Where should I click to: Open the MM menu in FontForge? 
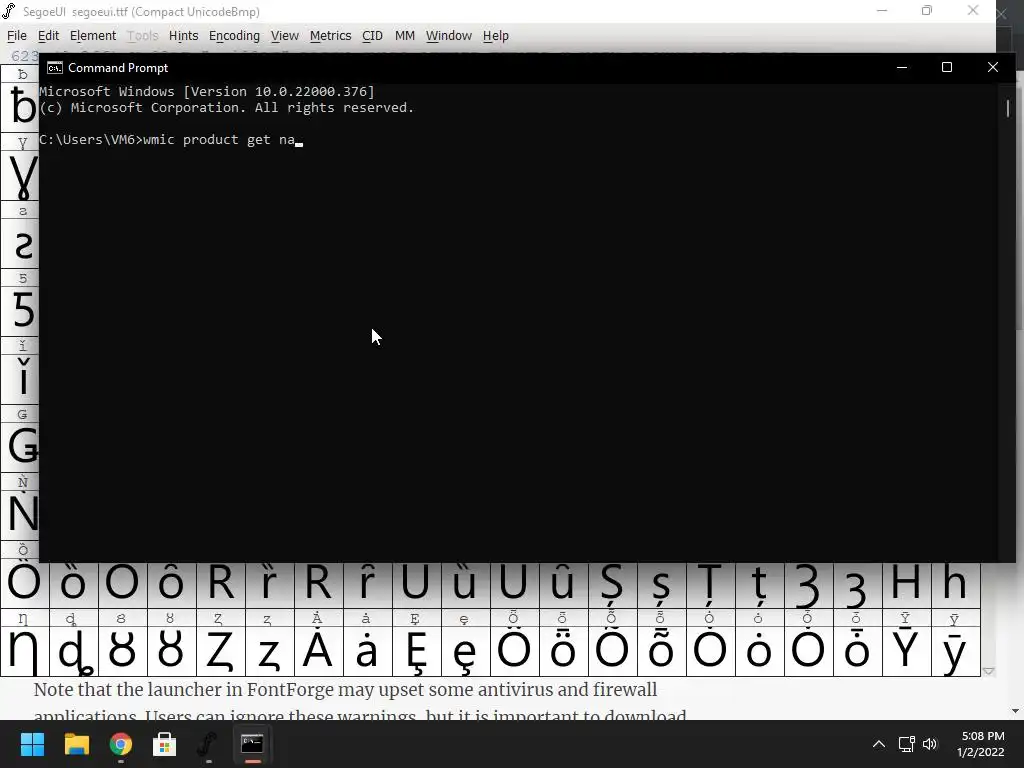pos(404,36)
